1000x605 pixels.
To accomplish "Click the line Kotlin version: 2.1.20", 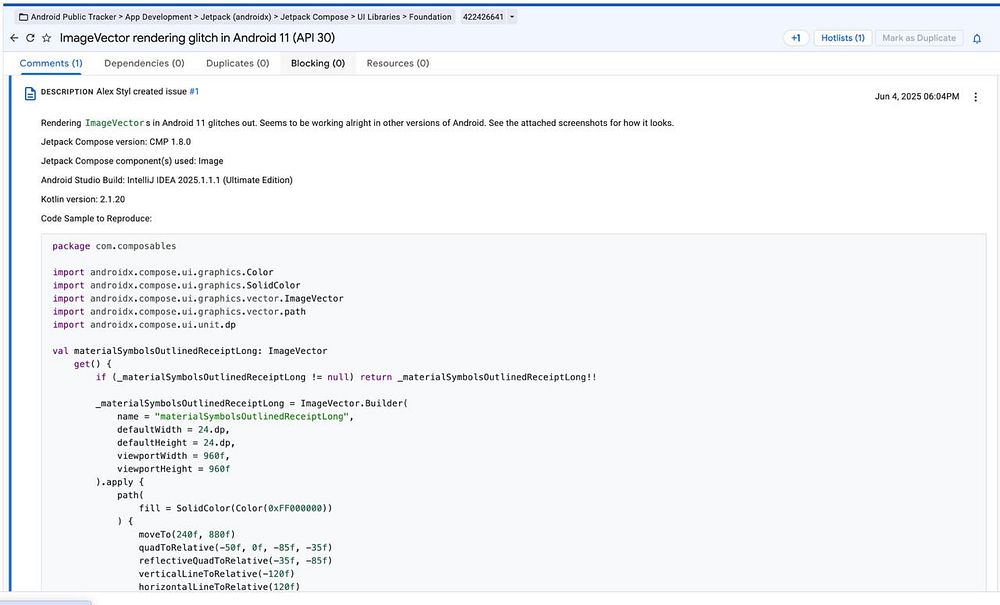I will 83,200.
